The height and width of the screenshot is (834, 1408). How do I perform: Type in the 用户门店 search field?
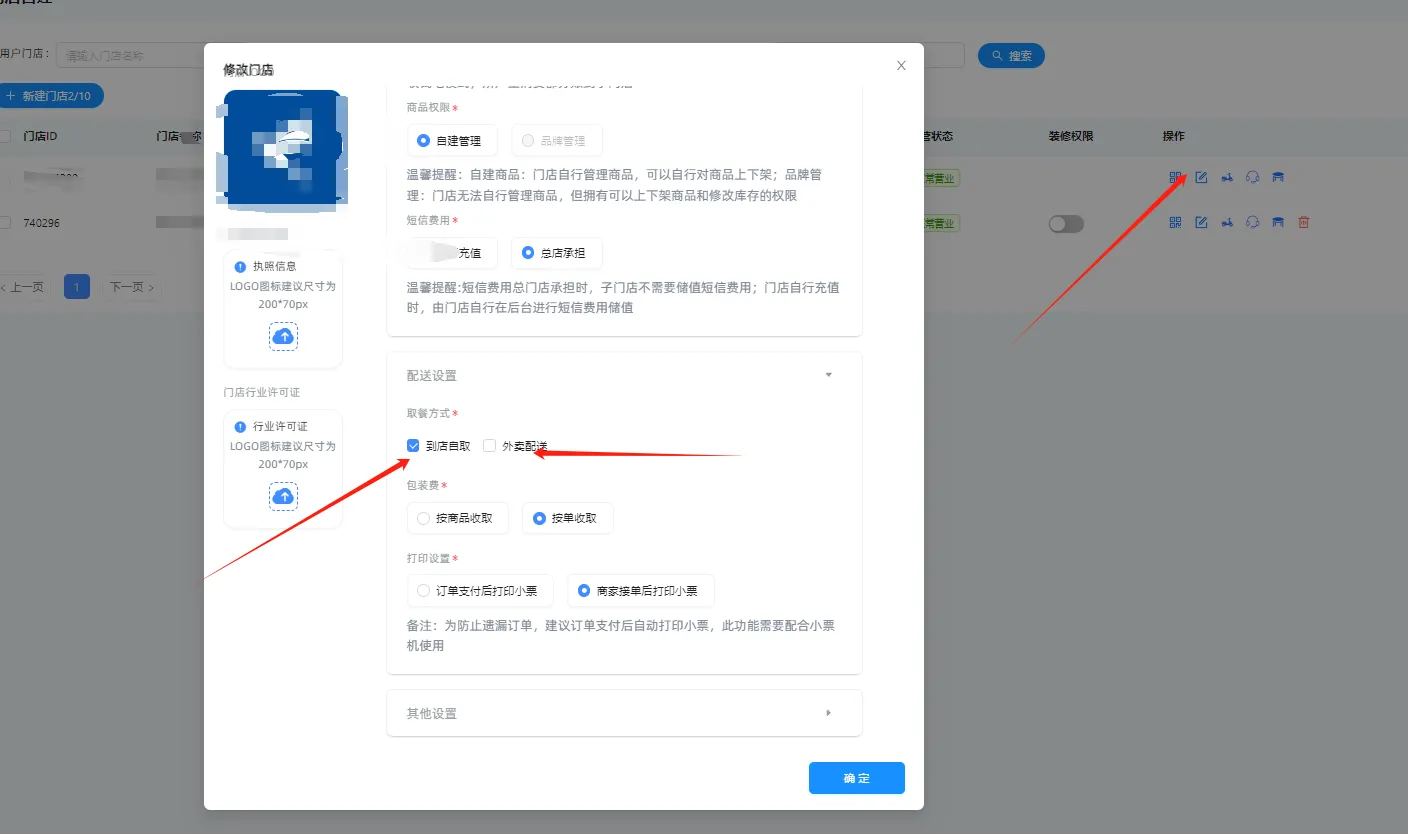tap(130, 54)
